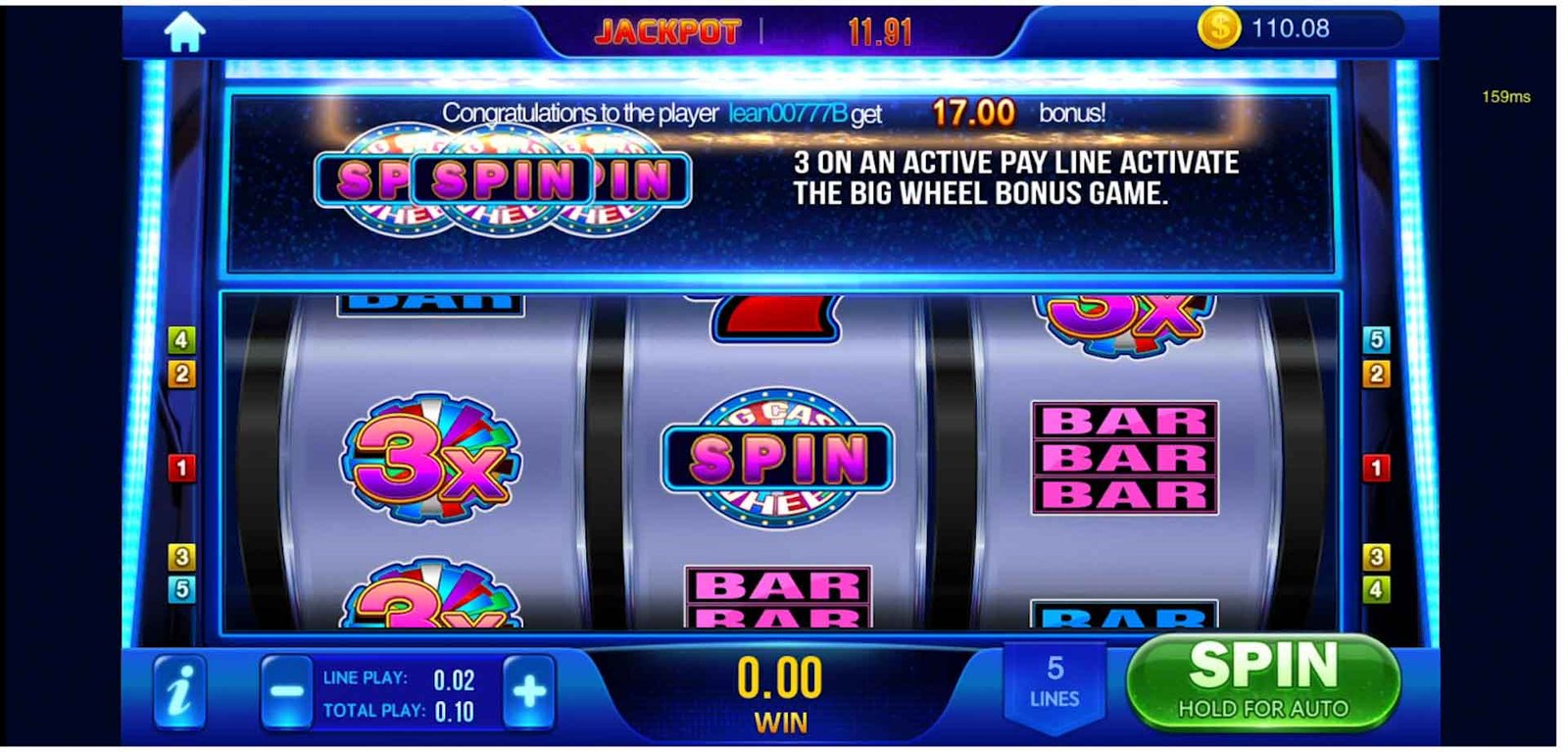Increase line play with plus button
Screen dimensions: 1568x752
click(x=529, y=692)
